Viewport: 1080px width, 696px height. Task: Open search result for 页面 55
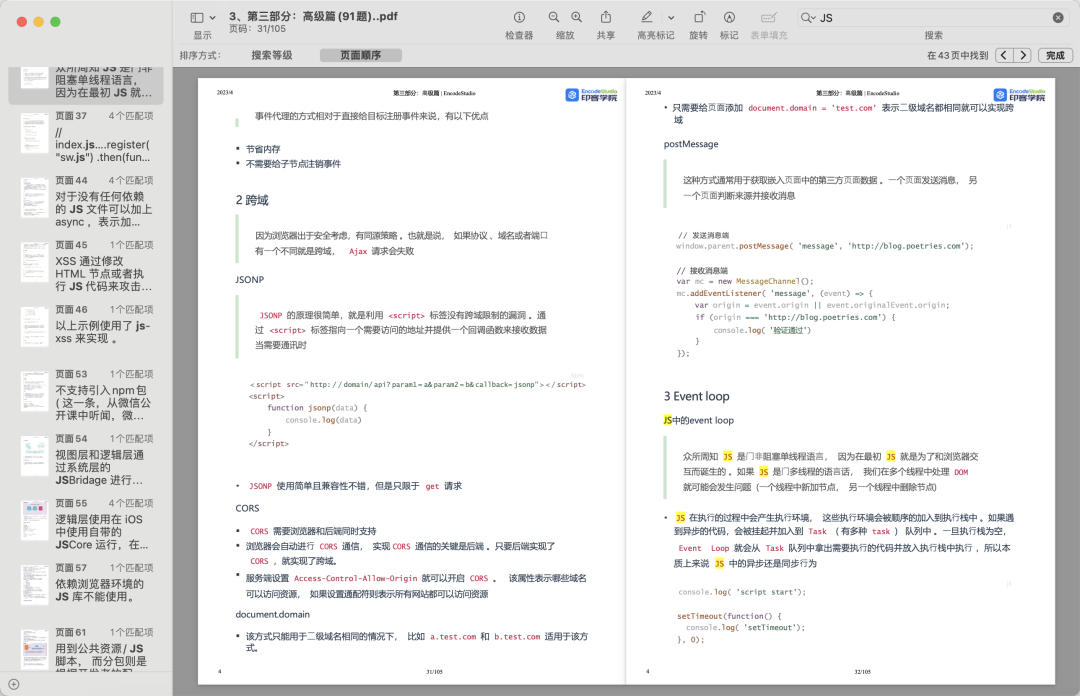click(x=86, y=524)
